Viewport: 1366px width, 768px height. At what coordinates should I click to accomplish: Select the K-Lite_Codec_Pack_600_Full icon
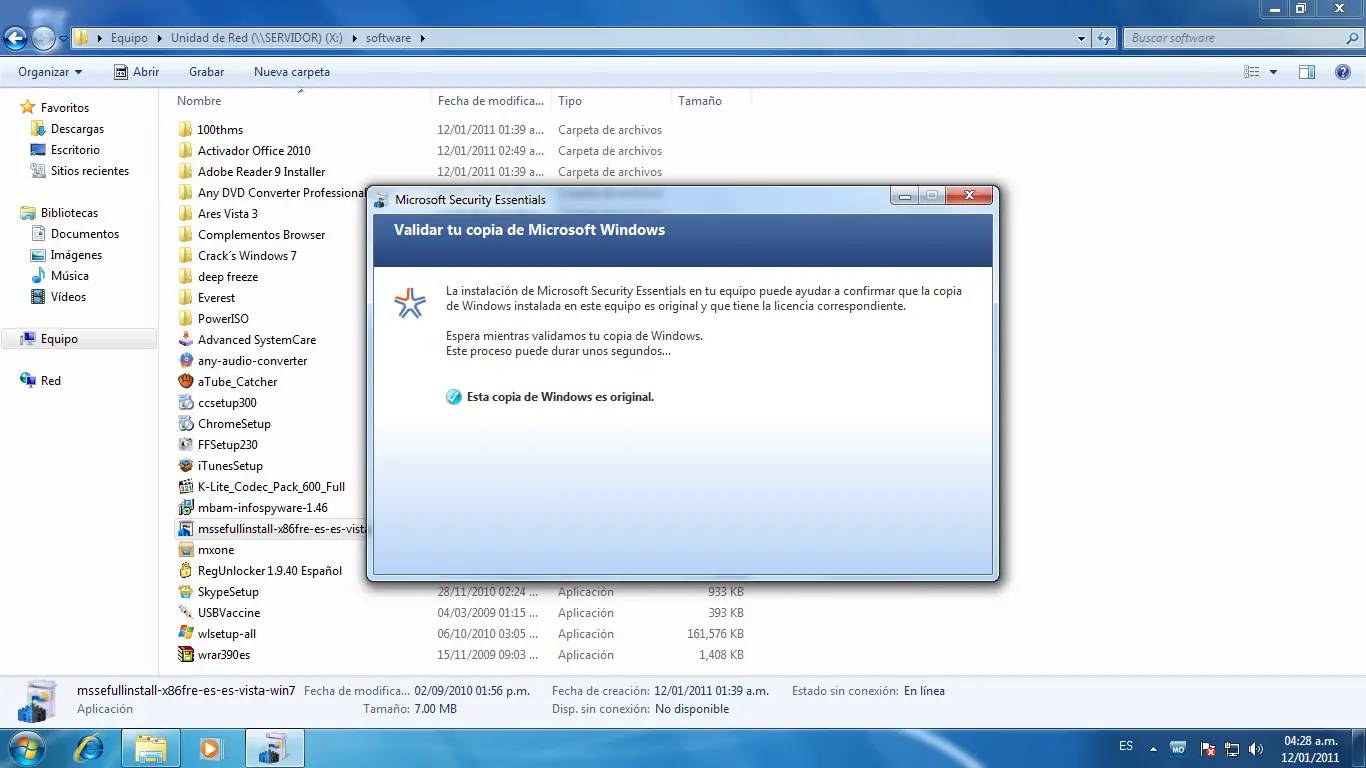(x=185, y=486)
